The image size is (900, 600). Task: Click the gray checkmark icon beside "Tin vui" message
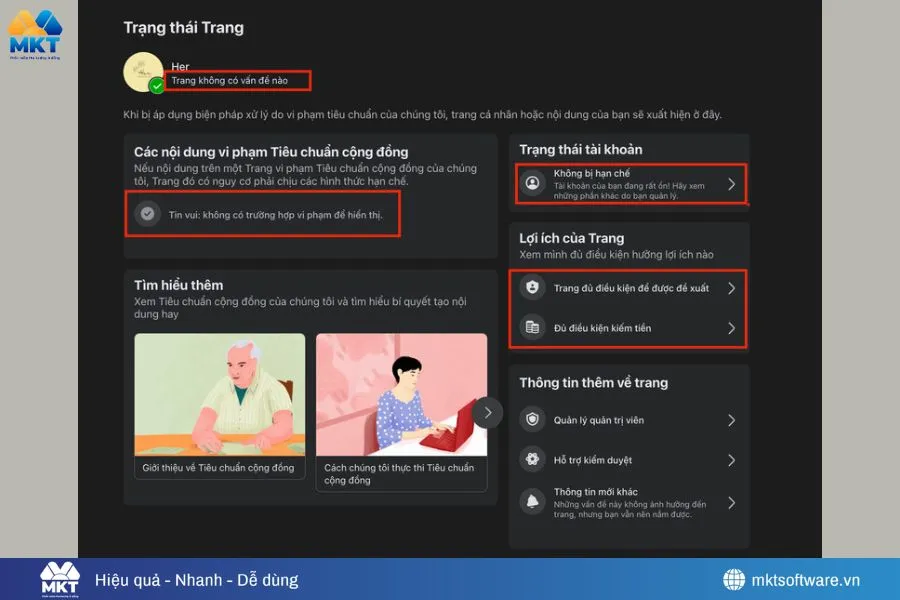[x=148, y=212]
